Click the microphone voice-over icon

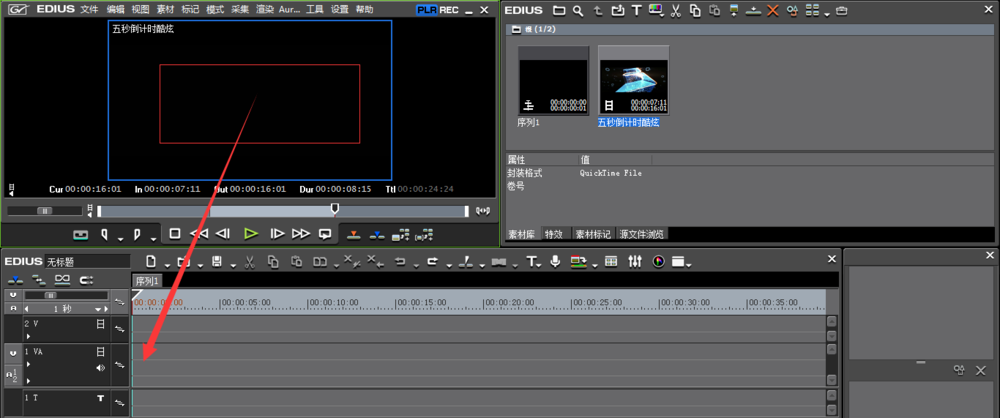pyautogui.click(x=555, y=262)
